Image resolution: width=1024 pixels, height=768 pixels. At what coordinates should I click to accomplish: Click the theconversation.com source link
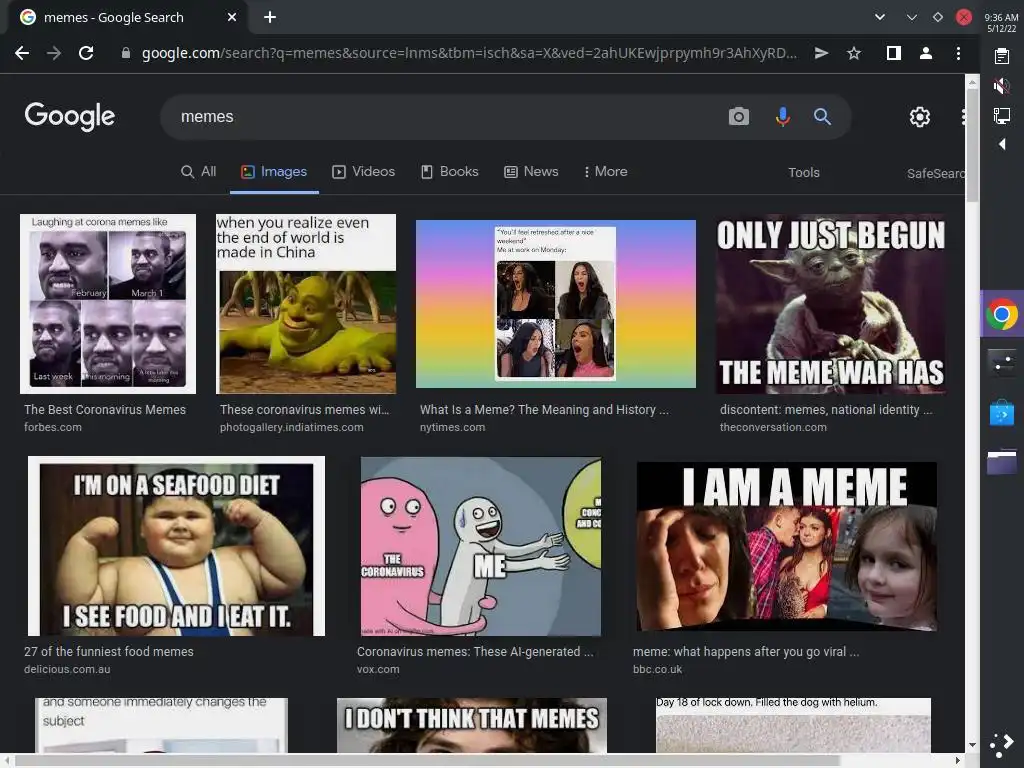pyautogui.click(x=773, y=427)
